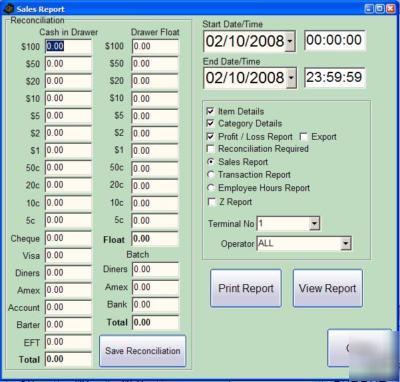Toggle the Item Details checkbox

210,111
